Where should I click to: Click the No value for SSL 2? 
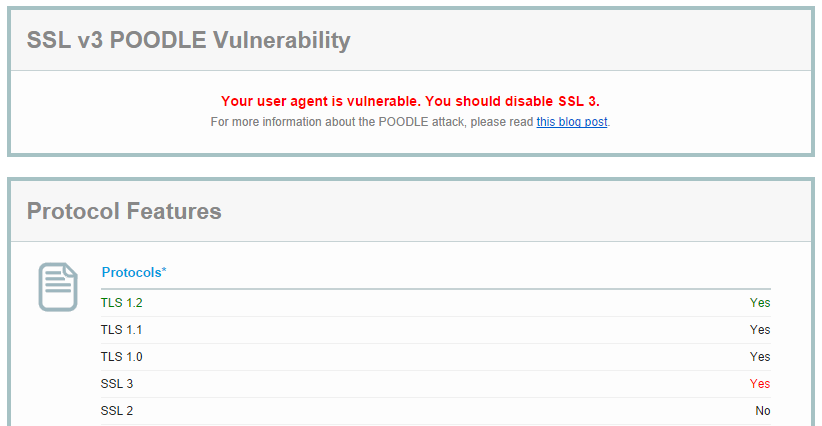(763, 411)
